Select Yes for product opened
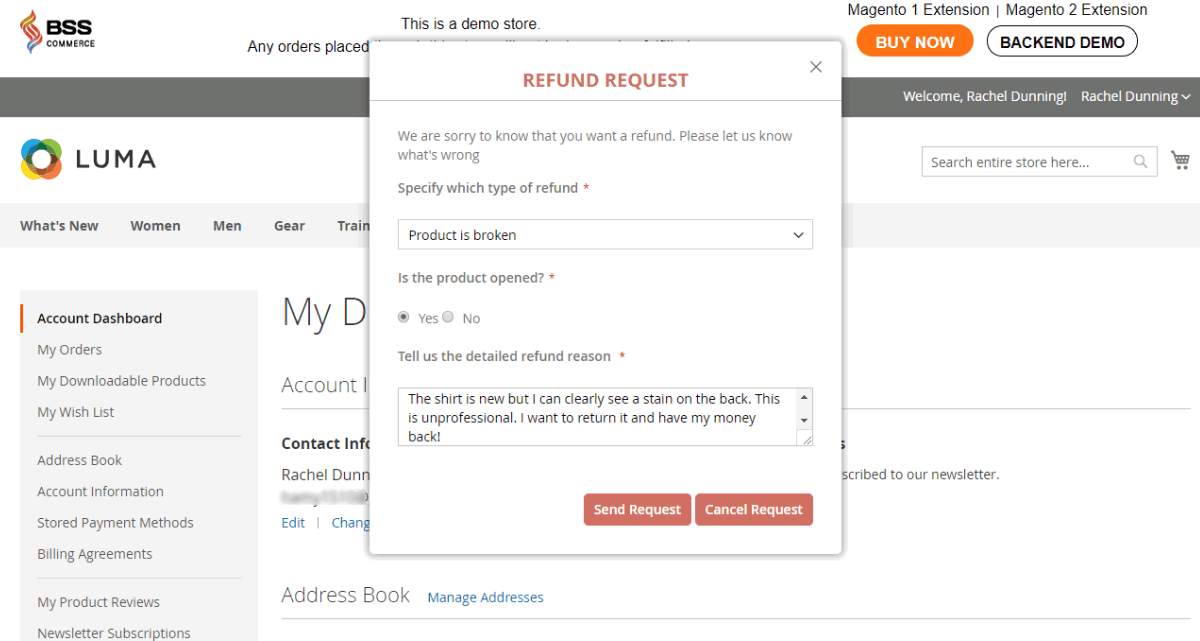The image size is (1200, 641). 404,317
